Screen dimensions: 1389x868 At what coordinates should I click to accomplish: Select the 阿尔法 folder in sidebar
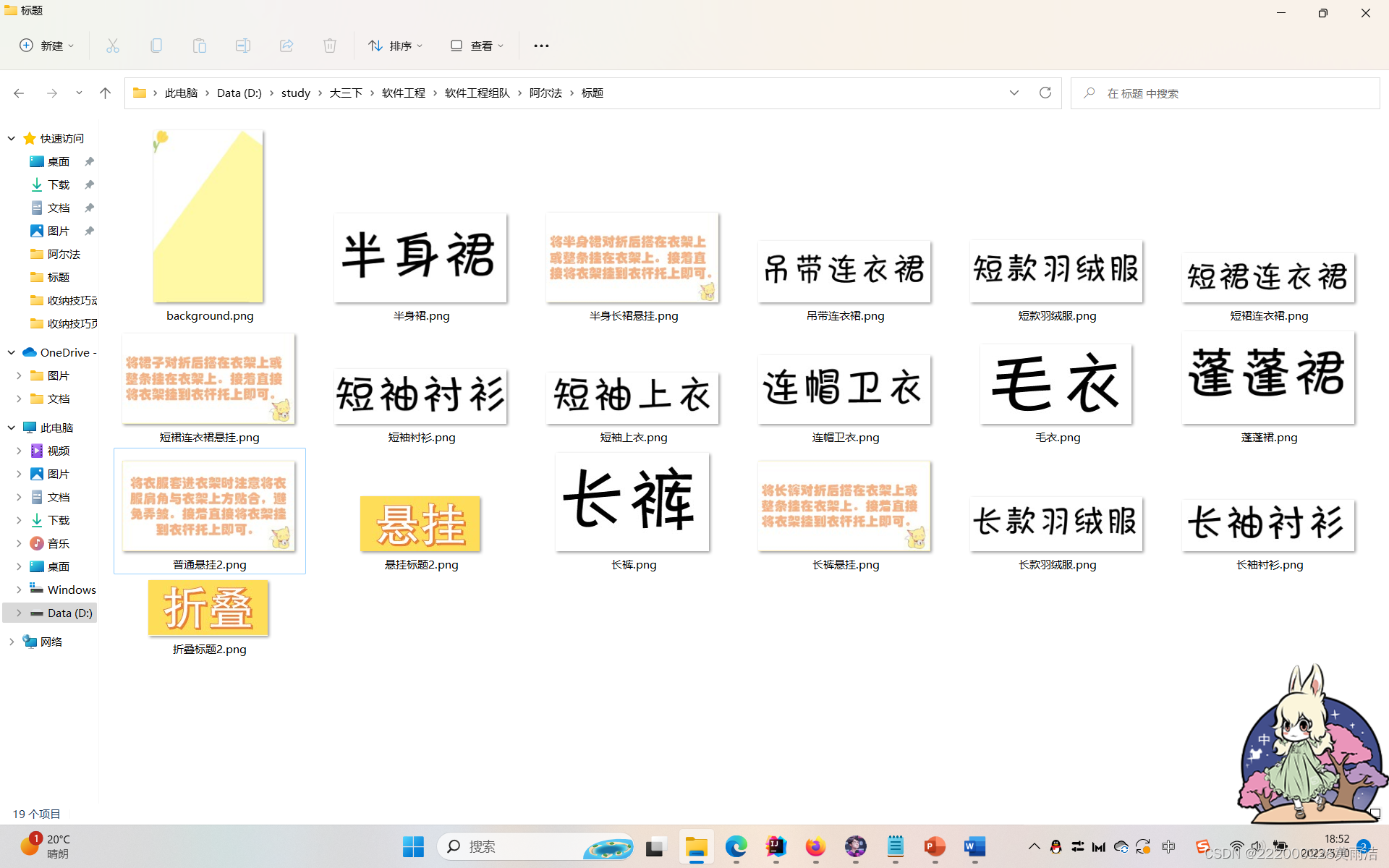click(64, 254)
